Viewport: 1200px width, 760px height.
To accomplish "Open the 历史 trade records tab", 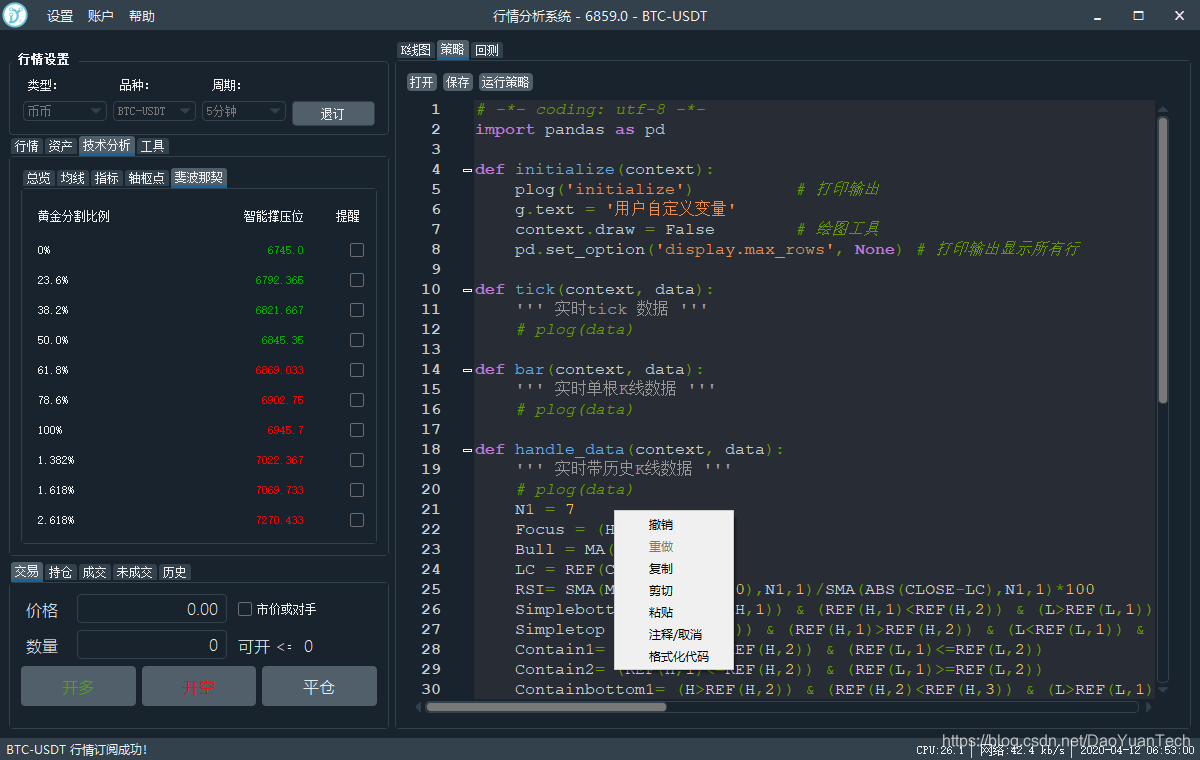I will click(174, 571).
